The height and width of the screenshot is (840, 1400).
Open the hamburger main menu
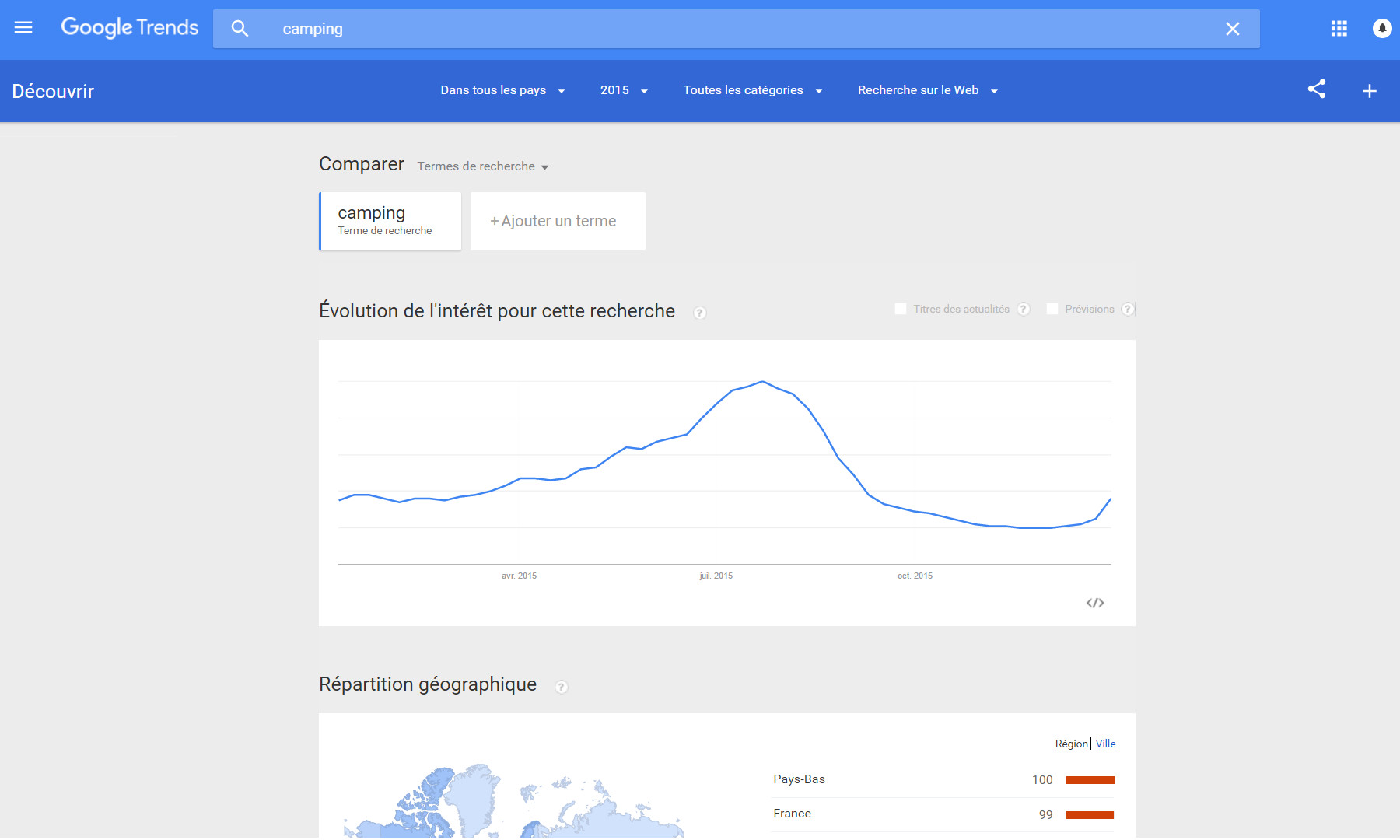23,28
